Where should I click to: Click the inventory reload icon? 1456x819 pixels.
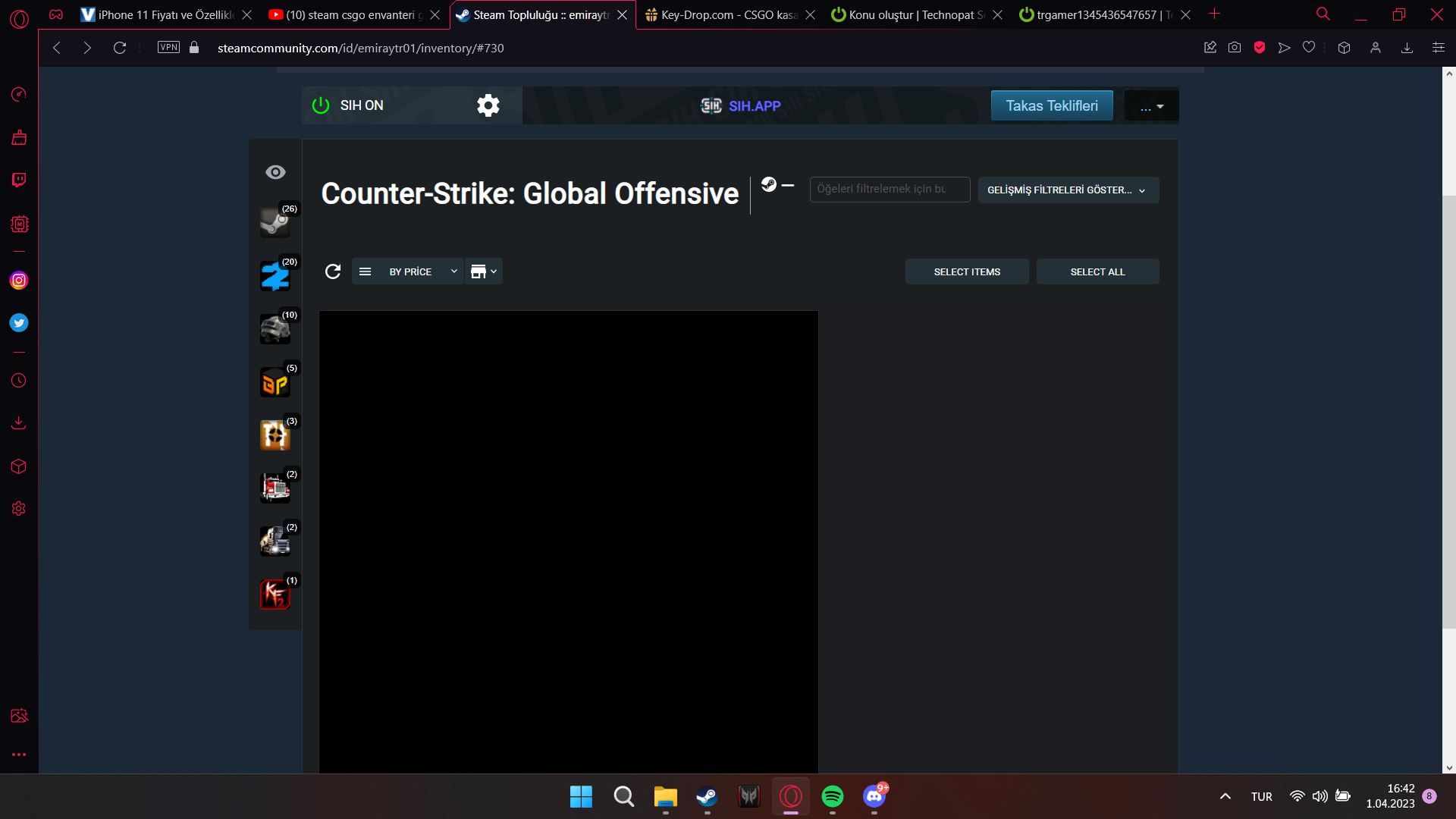click(x=333, y=271)
